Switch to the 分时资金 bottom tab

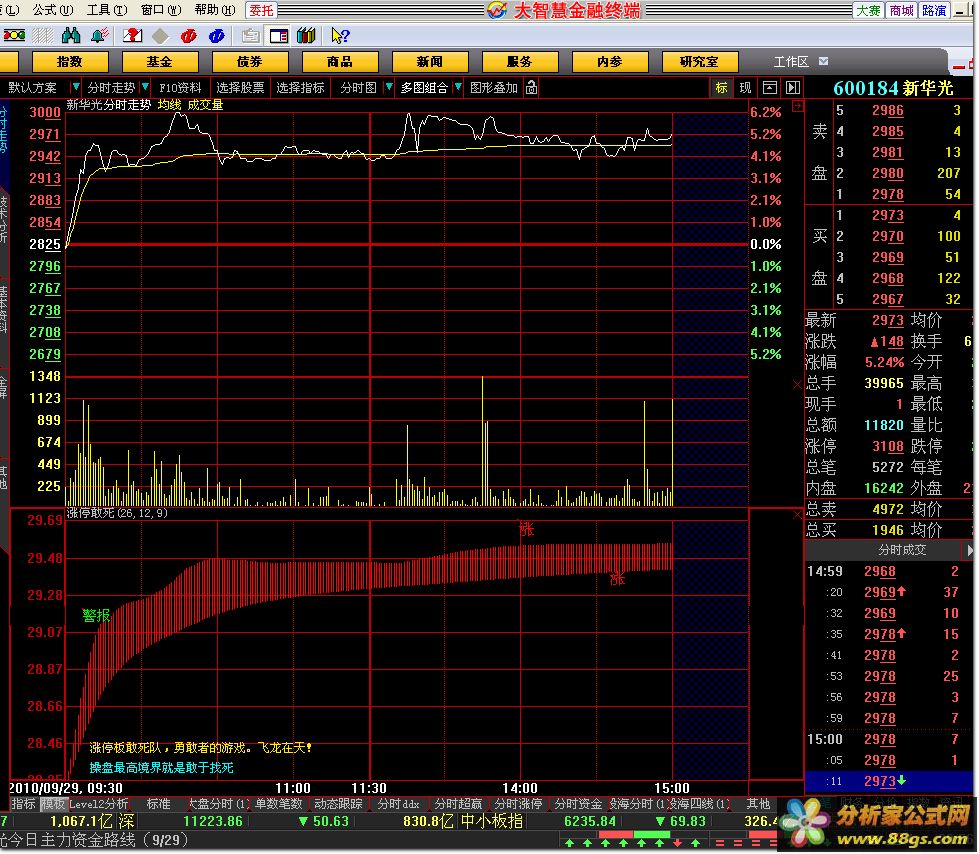(578, 804)
